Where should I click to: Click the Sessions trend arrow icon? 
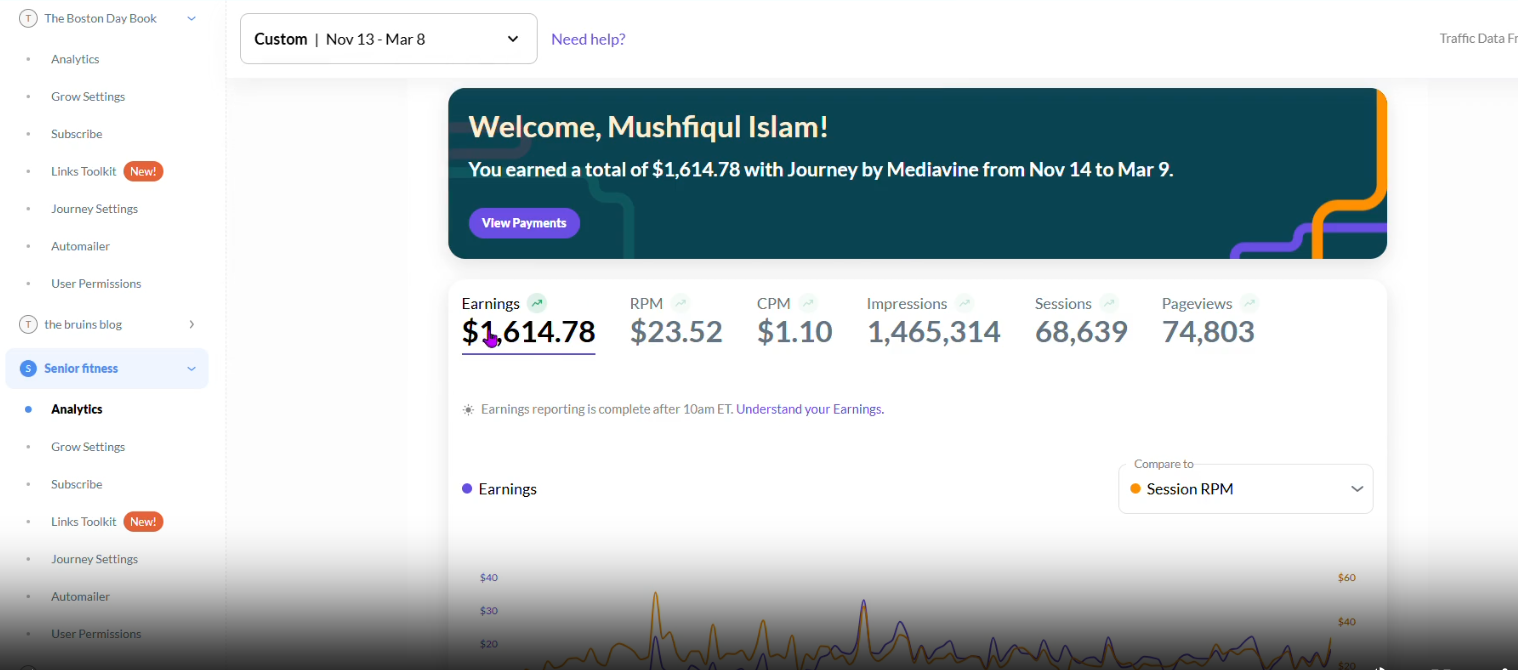coord(1109,303)
